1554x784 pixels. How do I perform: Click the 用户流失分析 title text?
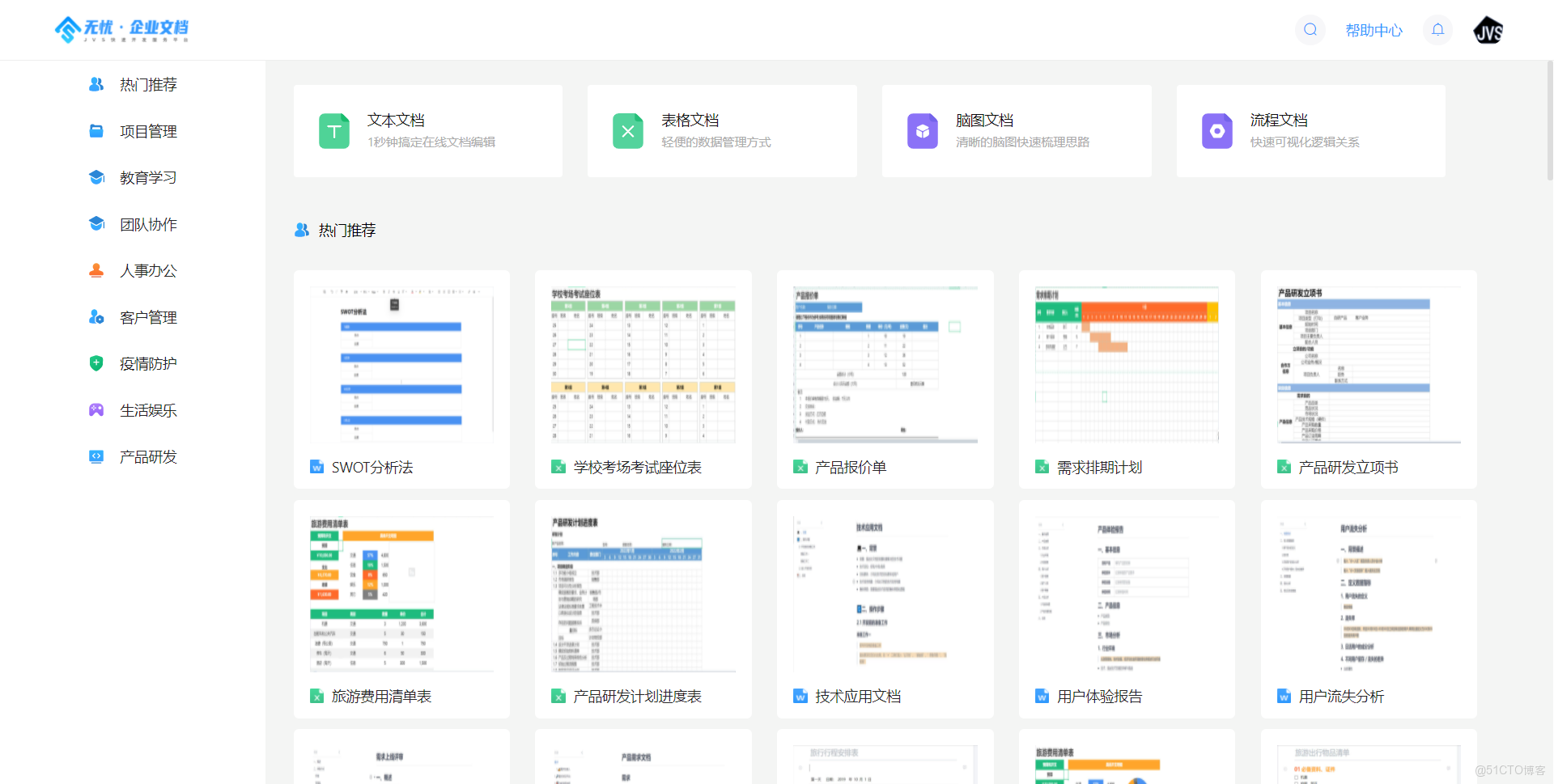click(x=1341, y=696)
